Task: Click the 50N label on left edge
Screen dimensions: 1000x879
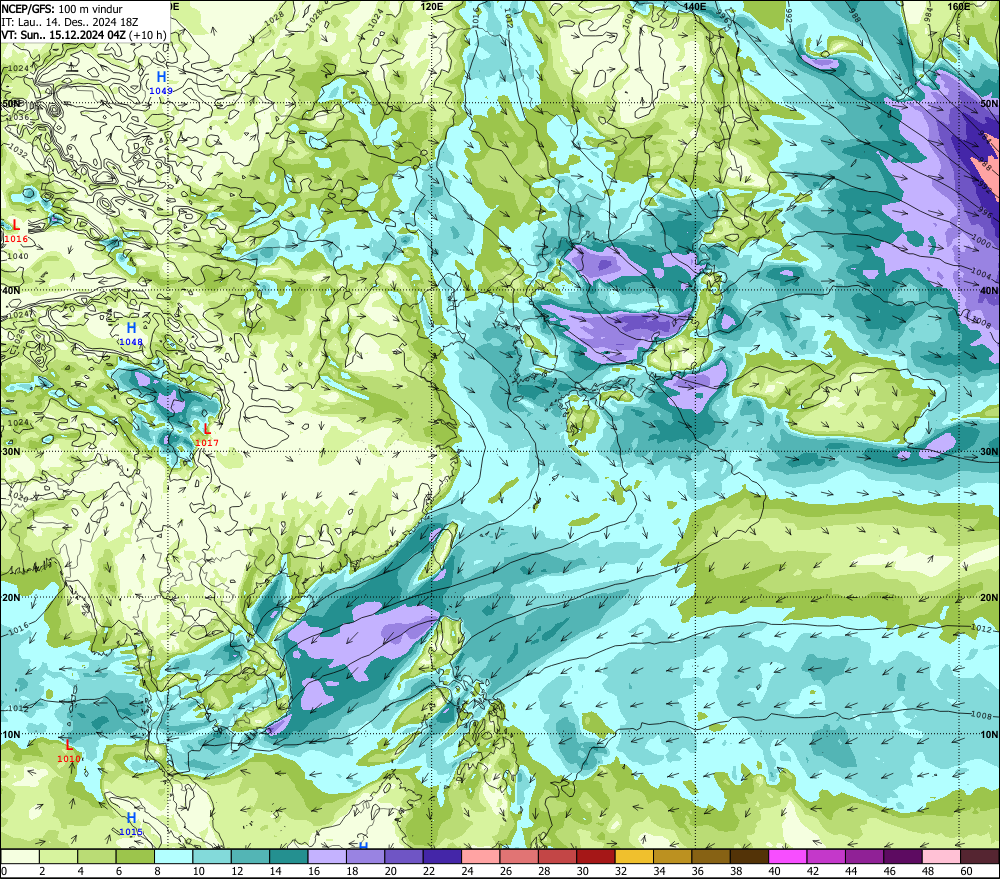Action: coord(11,103)
